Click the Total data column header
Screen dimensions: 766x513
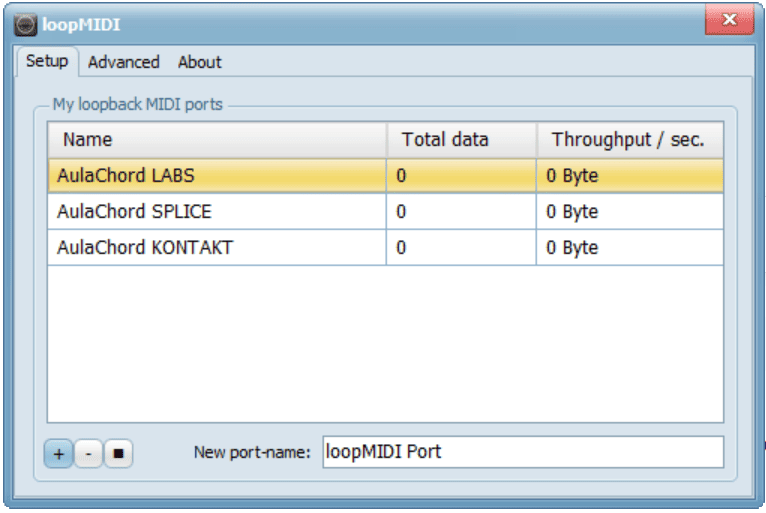click(460, 140)
